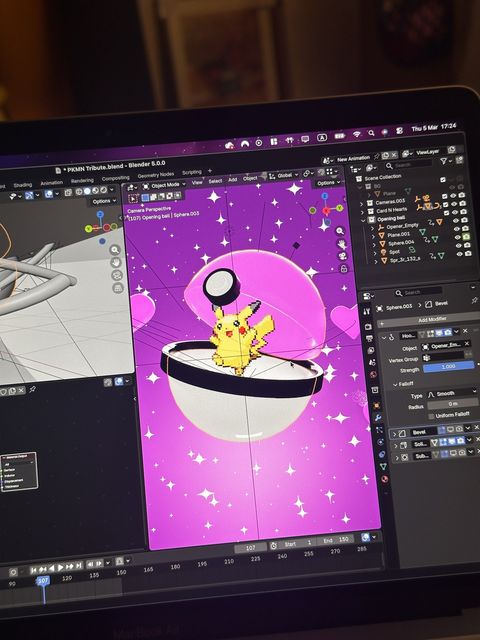Switch to the Shading workspace tab
Image resolution: width=480 pixels, height=640 pixels.
[x=23, y=185]
